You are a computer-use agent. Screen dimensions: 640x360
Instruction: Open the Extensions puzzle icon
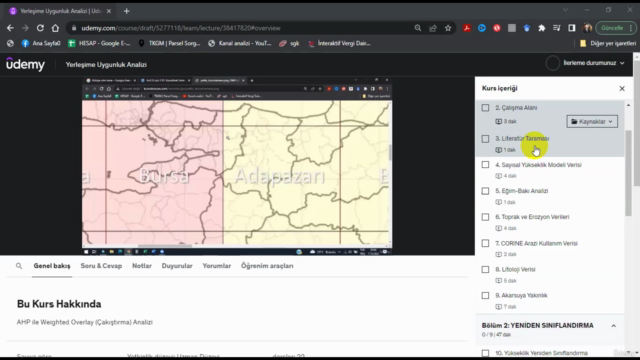542,28
